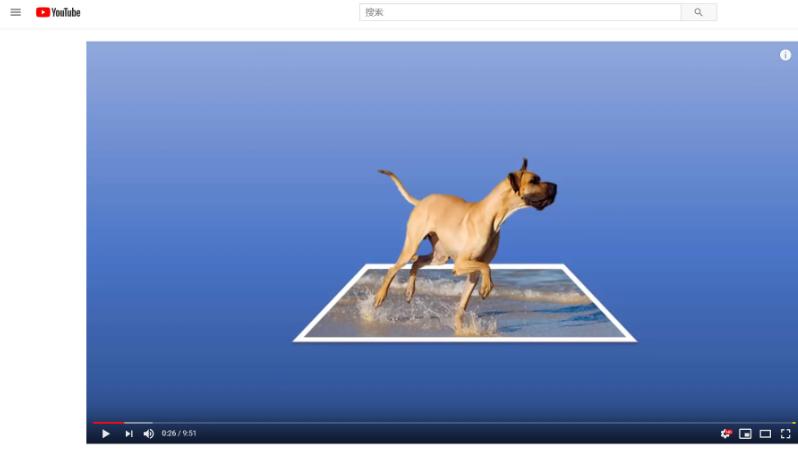Skip to the next video
798x449 pixels.
click(x=129, y=434)
